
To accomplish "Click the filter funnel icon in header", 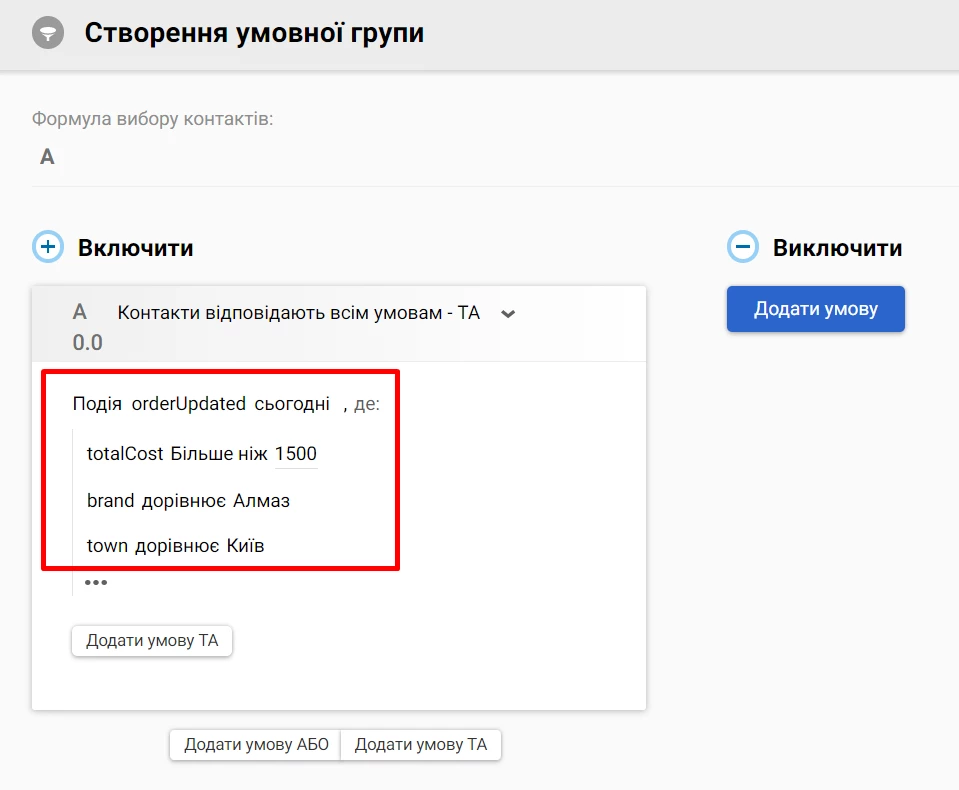I will point(48,33).
